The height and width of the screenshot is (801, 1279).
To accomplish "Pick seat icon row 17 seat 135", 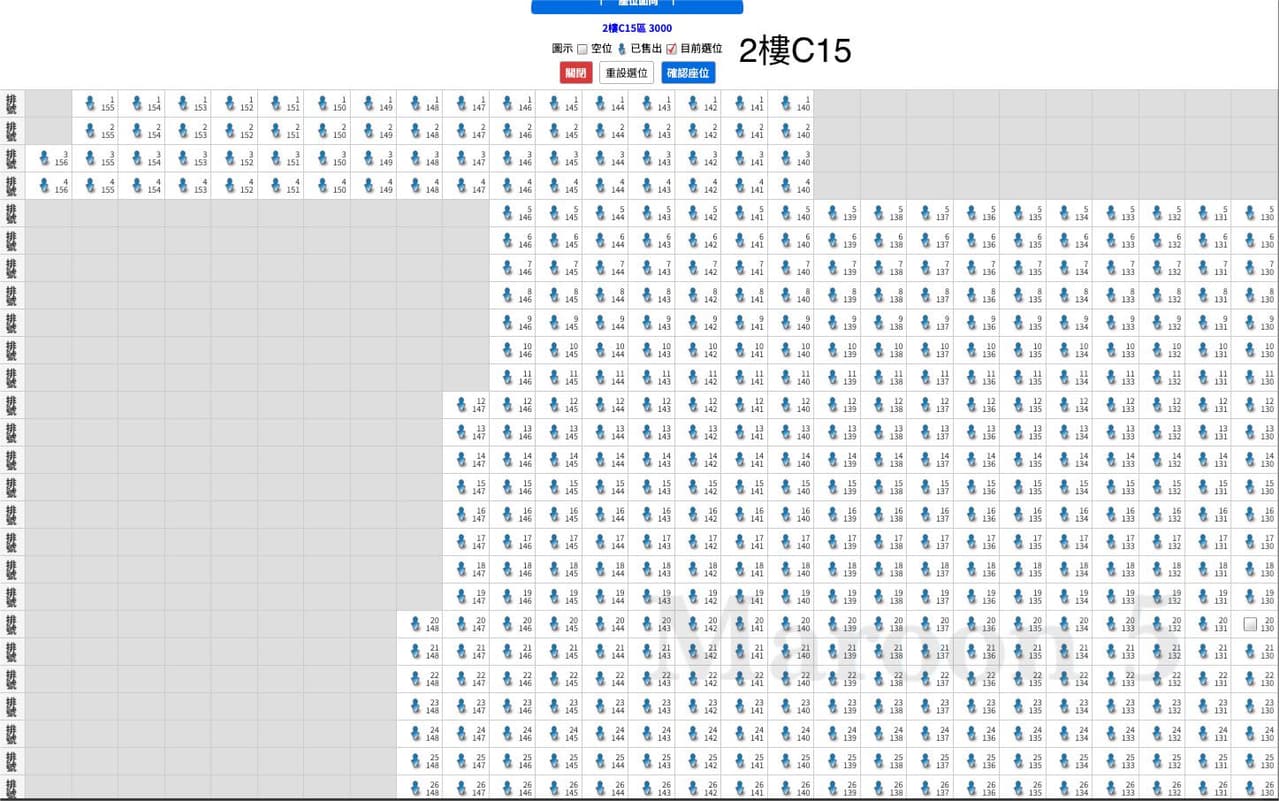I will point(1019,543).
